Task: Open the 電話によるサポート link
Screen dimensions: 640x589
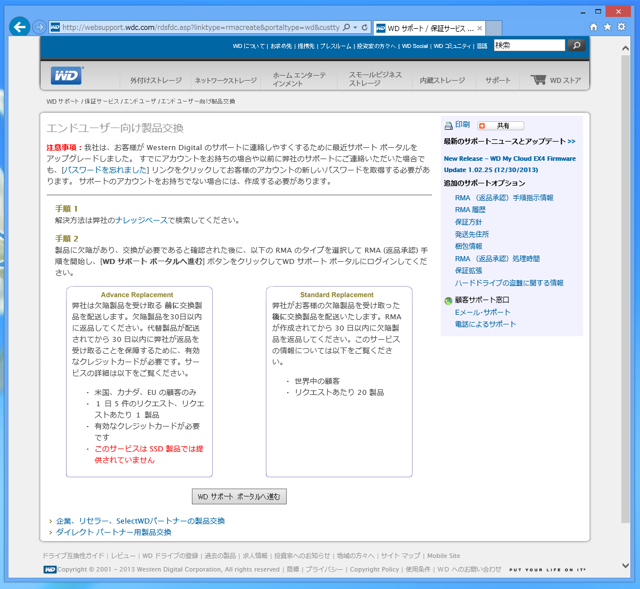Action: click(485, 324)
